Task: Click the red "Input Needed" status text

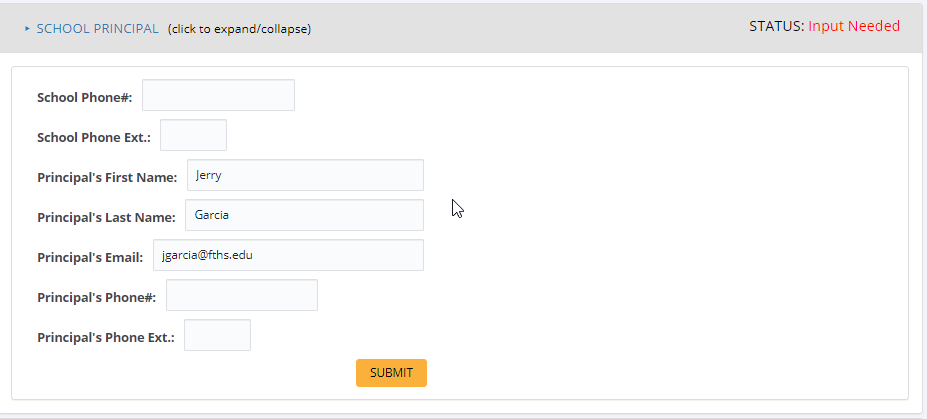Action: point(854,26)
